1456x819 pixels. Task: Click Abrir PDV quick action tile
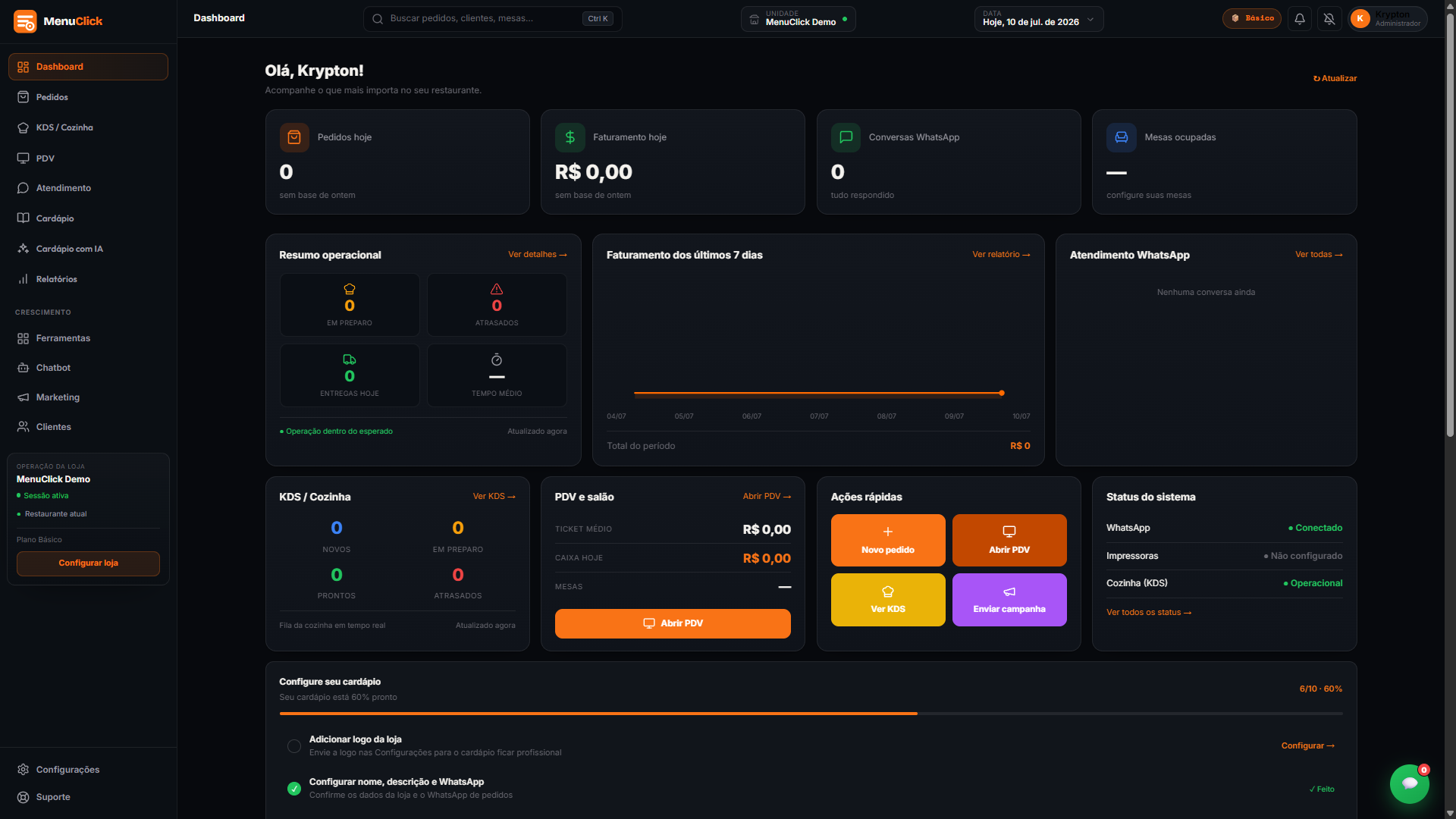click(1009, 541)
